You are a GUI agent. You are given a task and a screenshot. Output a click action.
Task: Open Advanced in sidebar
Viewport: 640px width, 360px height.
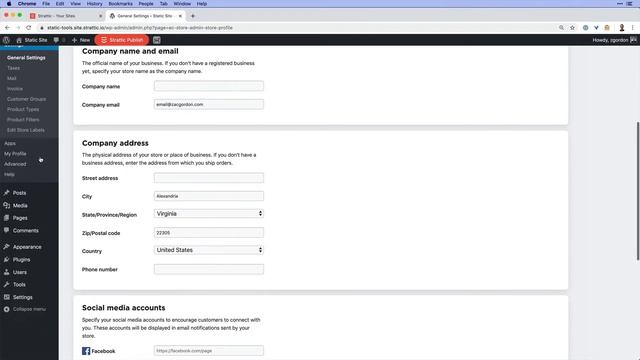point(15,164)
